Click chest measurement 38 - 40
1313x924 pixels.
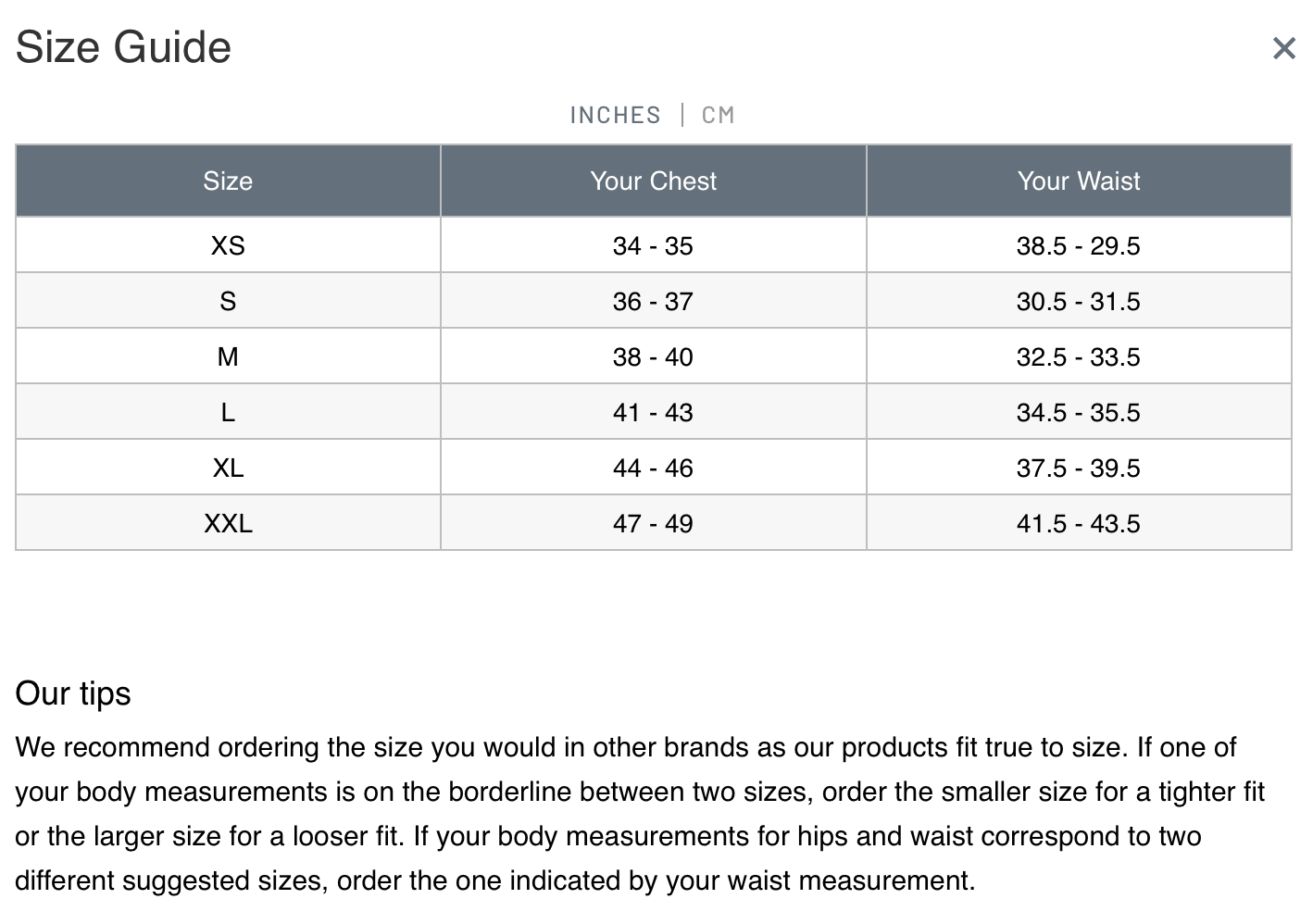coord(653,356)
